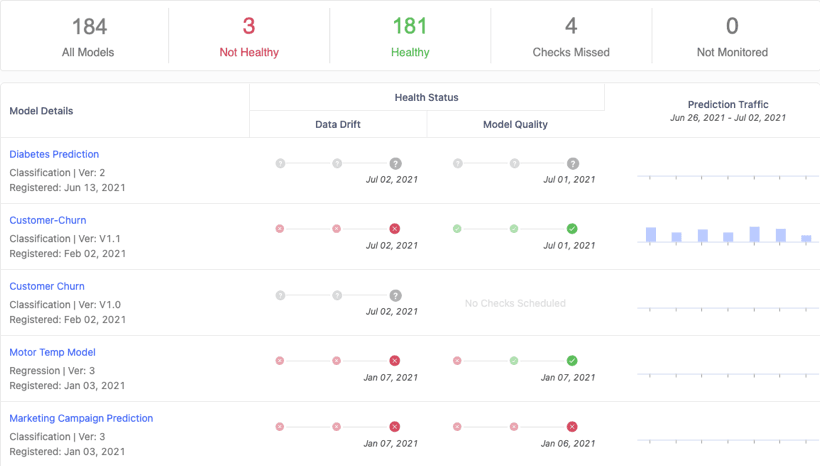Screen dimensions: 820x466
Task: Click Customer Churn V1.0 latest data drift unknown icon
Action: pyautogui.click(x=395, y=295)
